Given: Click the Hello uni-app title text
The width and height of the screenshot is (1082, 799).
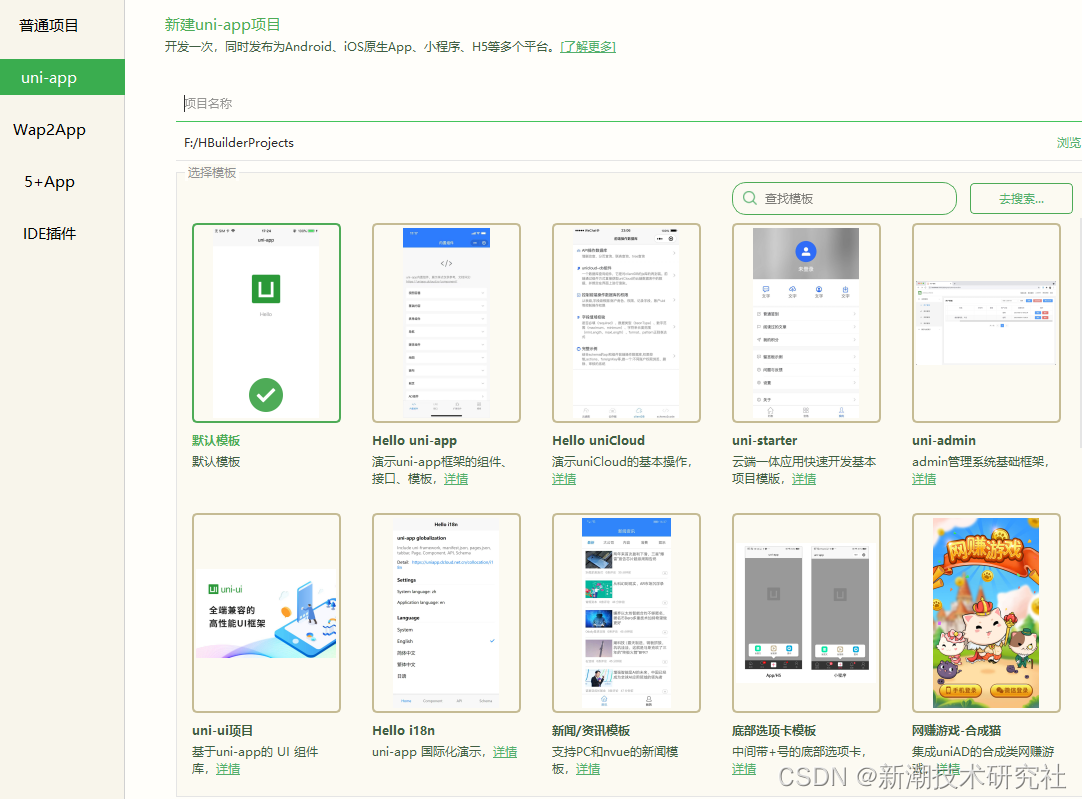Looking at the screenshot, I should [414, 440].
